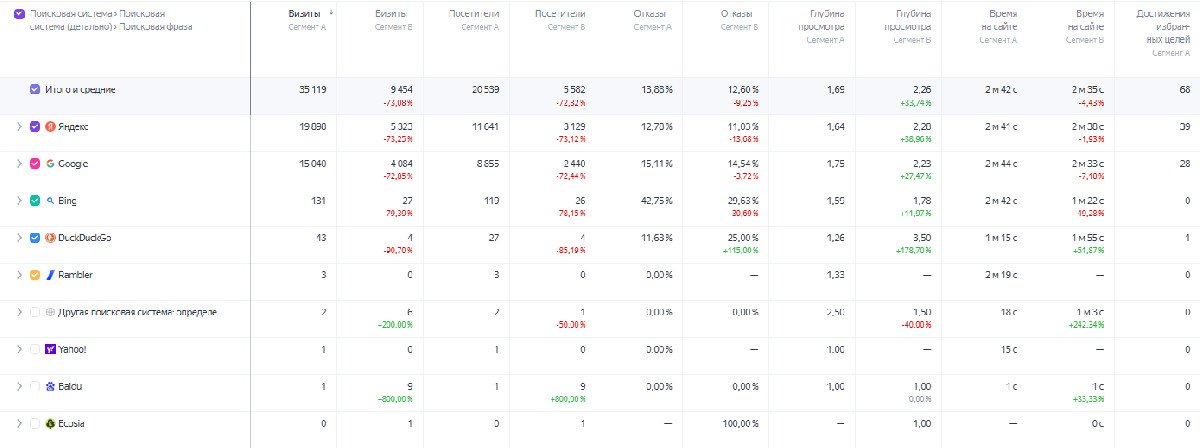Click the DuckDuckGo logo icon
The height and width of the screenshot is (448, 1200).
[50, 238]
